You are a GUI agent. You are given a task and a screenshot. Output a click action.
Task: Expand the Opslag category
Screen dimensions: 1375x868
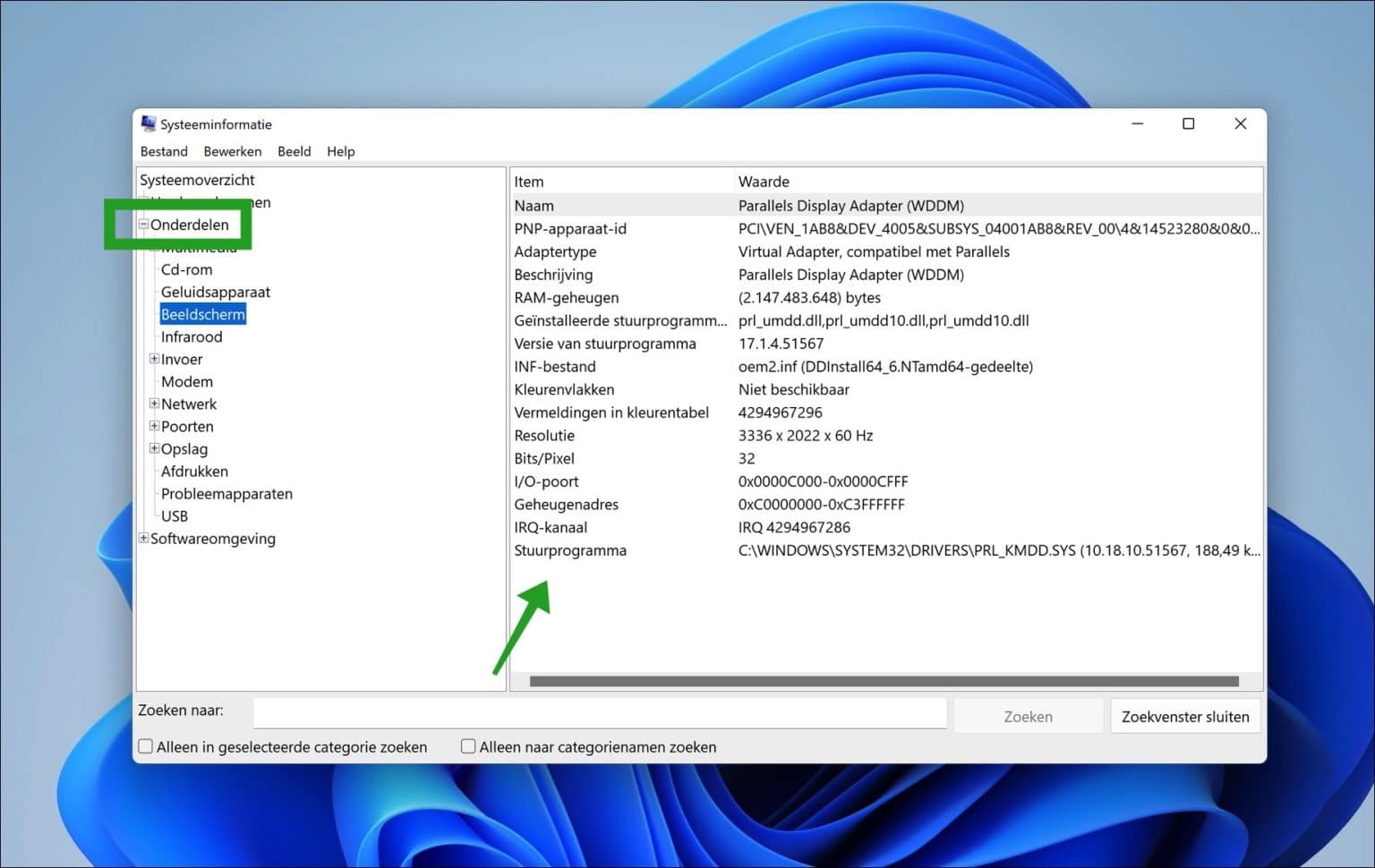153,448
